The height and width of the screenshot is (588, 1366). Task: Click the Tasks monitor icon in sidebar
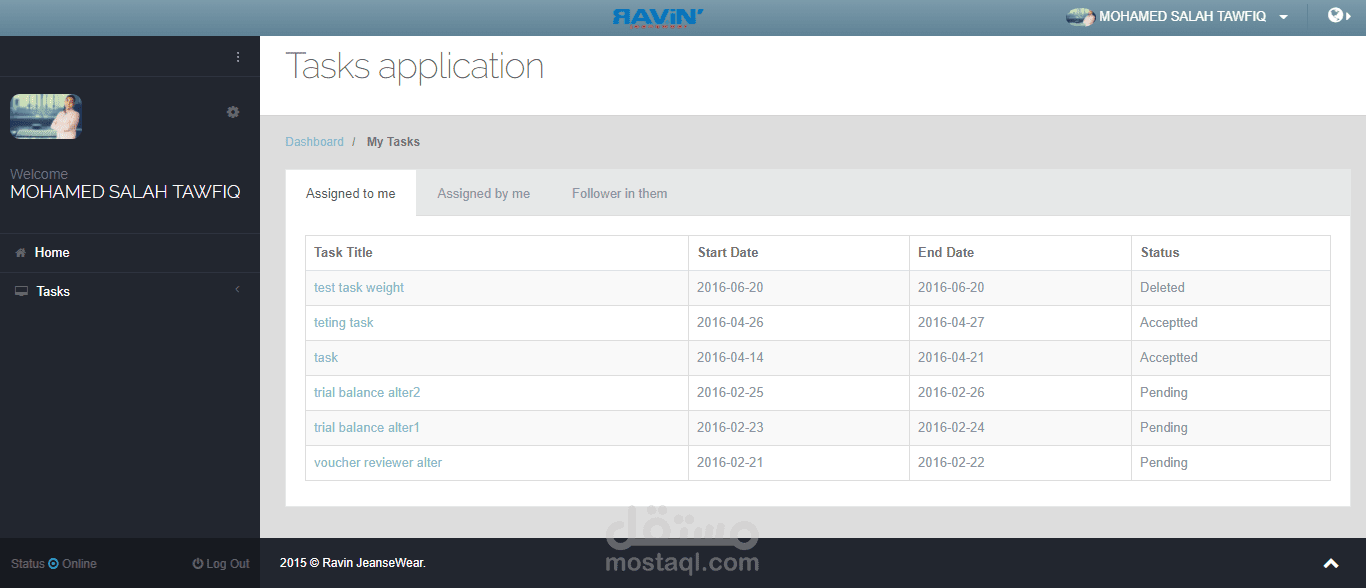click(x=22, y=292)
